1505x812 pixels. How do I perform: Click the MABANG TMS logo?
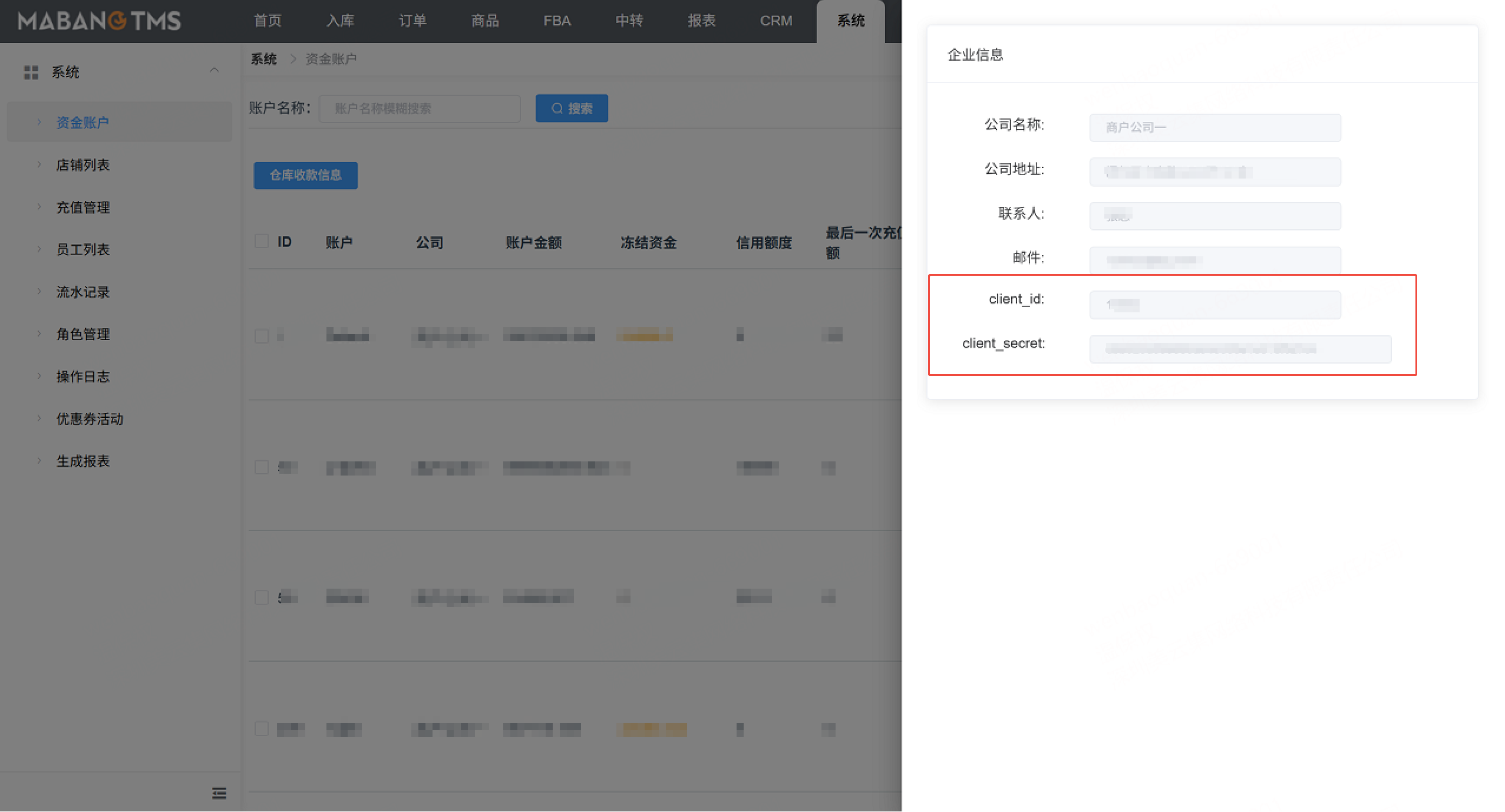[x=99, y=21]
